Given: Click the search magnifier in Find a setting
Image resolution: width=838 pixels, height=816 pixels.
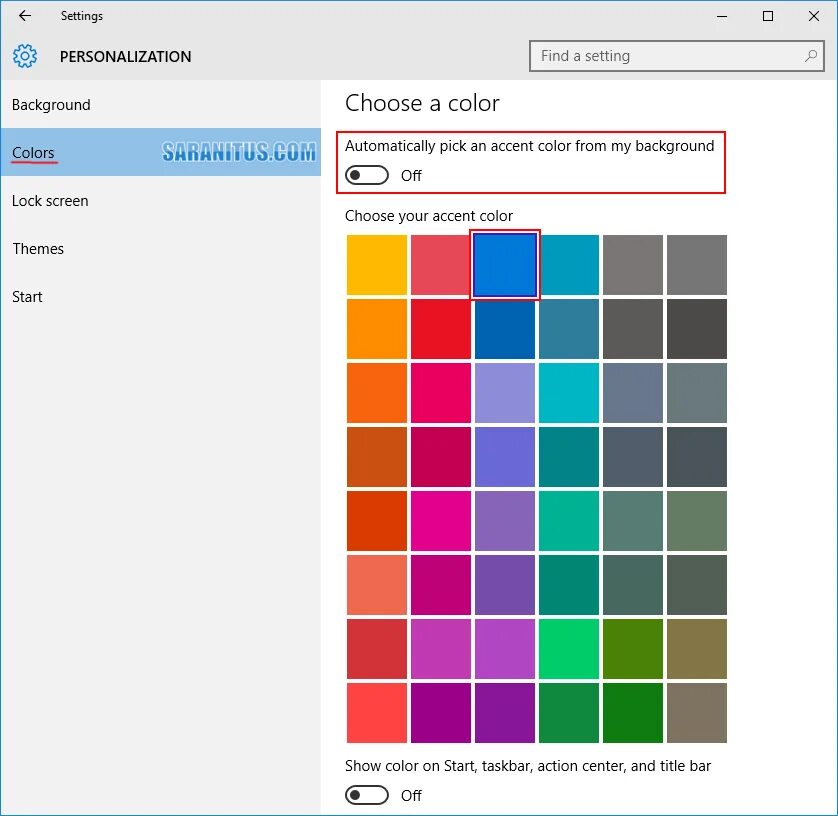Looking at the screenshot, I should coord(810,56).
